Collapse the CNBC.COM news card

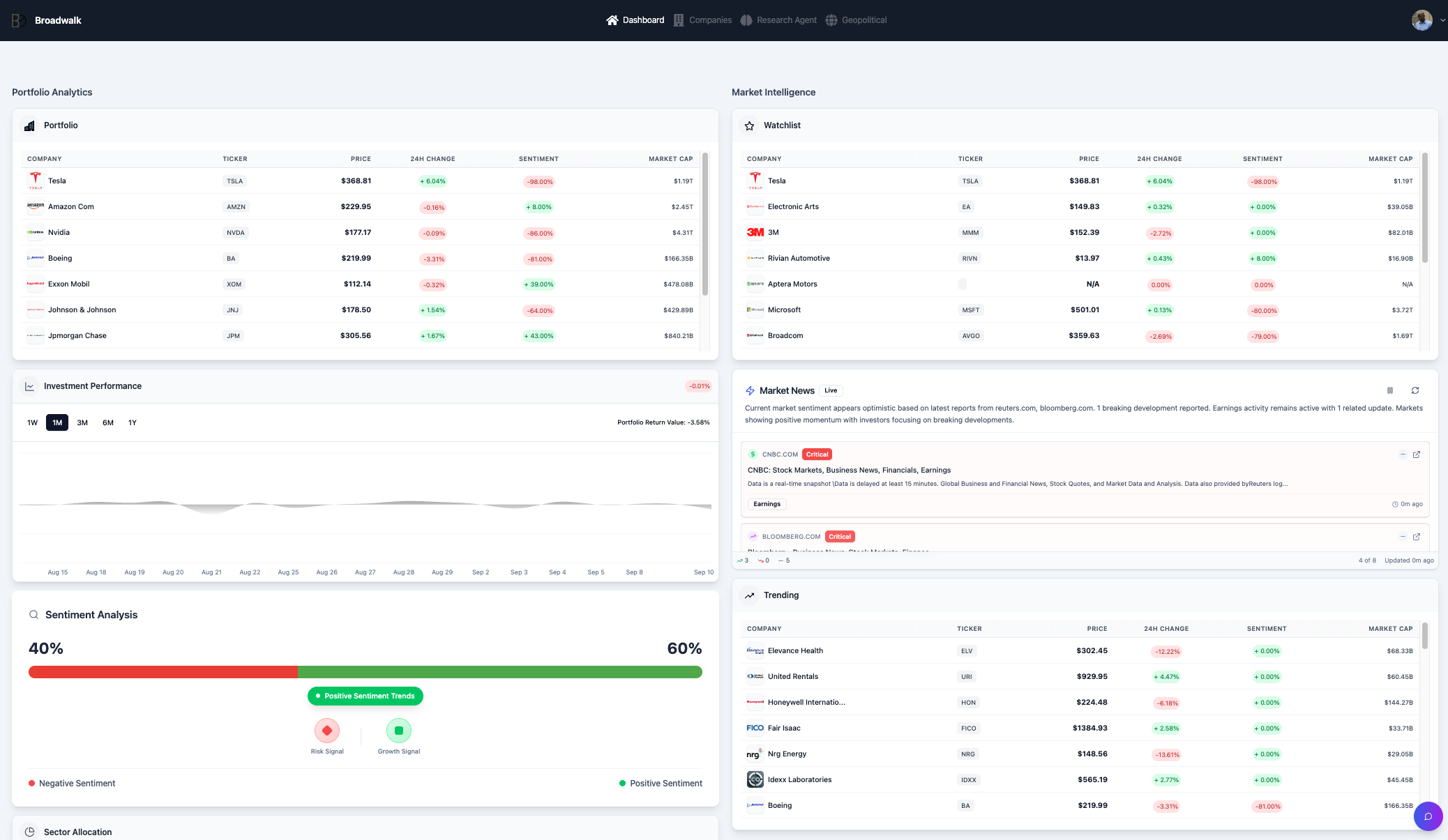click(1402, 455)
